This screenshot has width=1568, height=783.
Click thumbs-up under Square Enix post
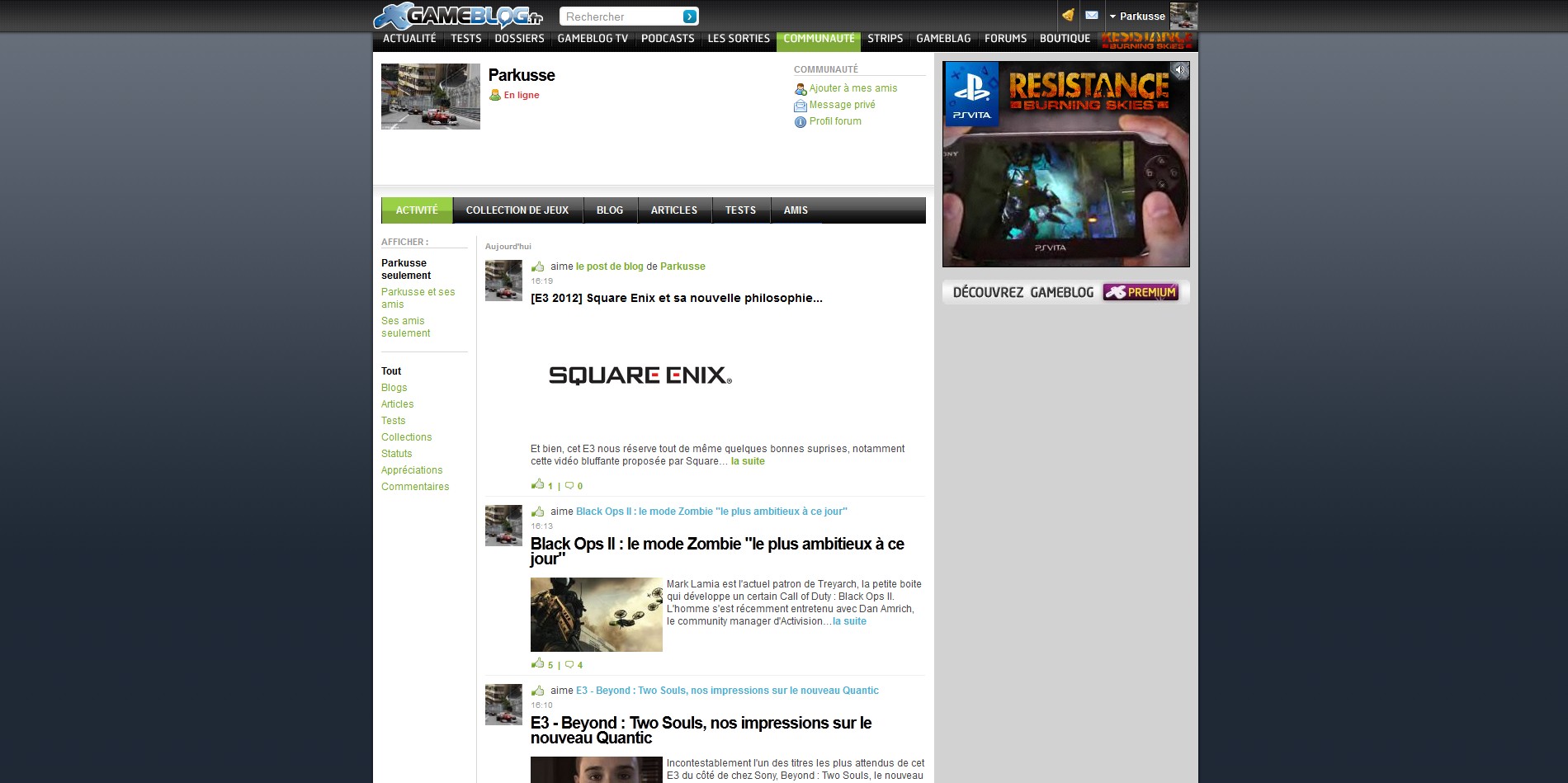point(538,484)
